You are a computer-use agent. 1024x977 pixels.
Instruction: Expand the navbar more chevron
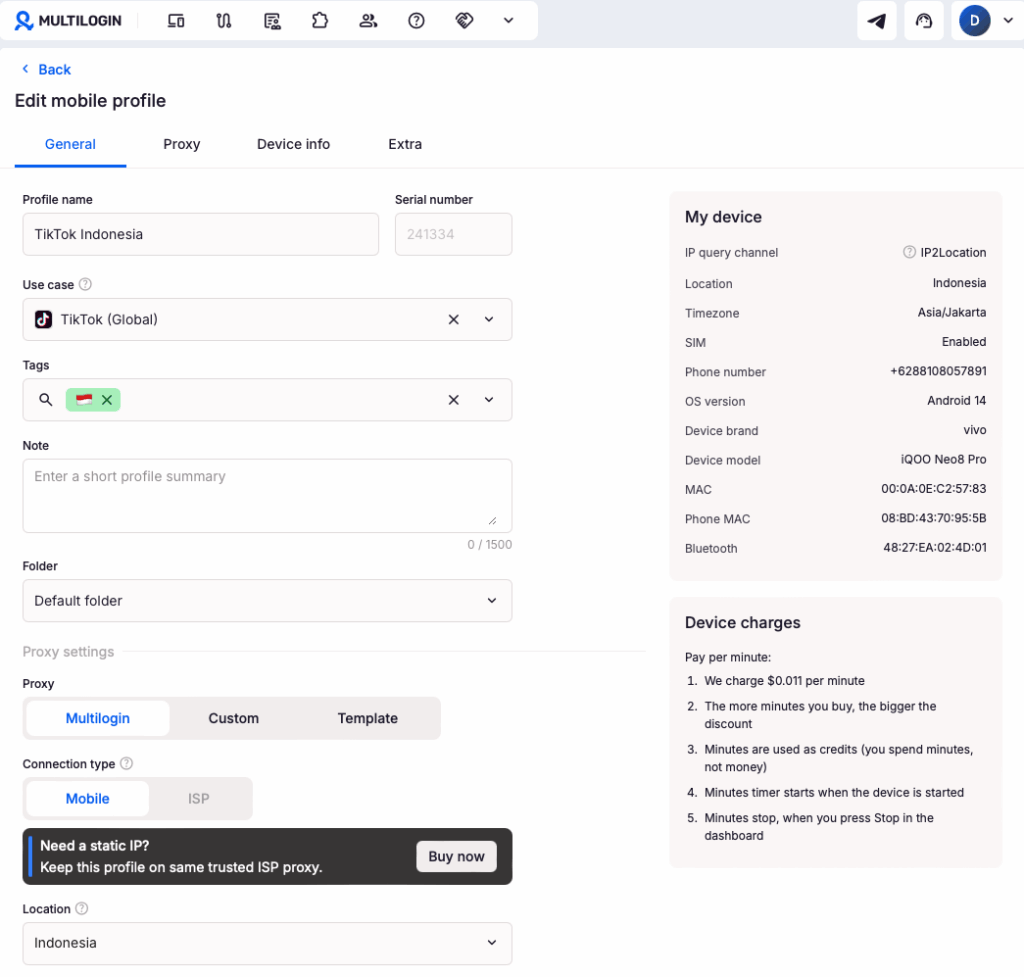pos(509,20)
